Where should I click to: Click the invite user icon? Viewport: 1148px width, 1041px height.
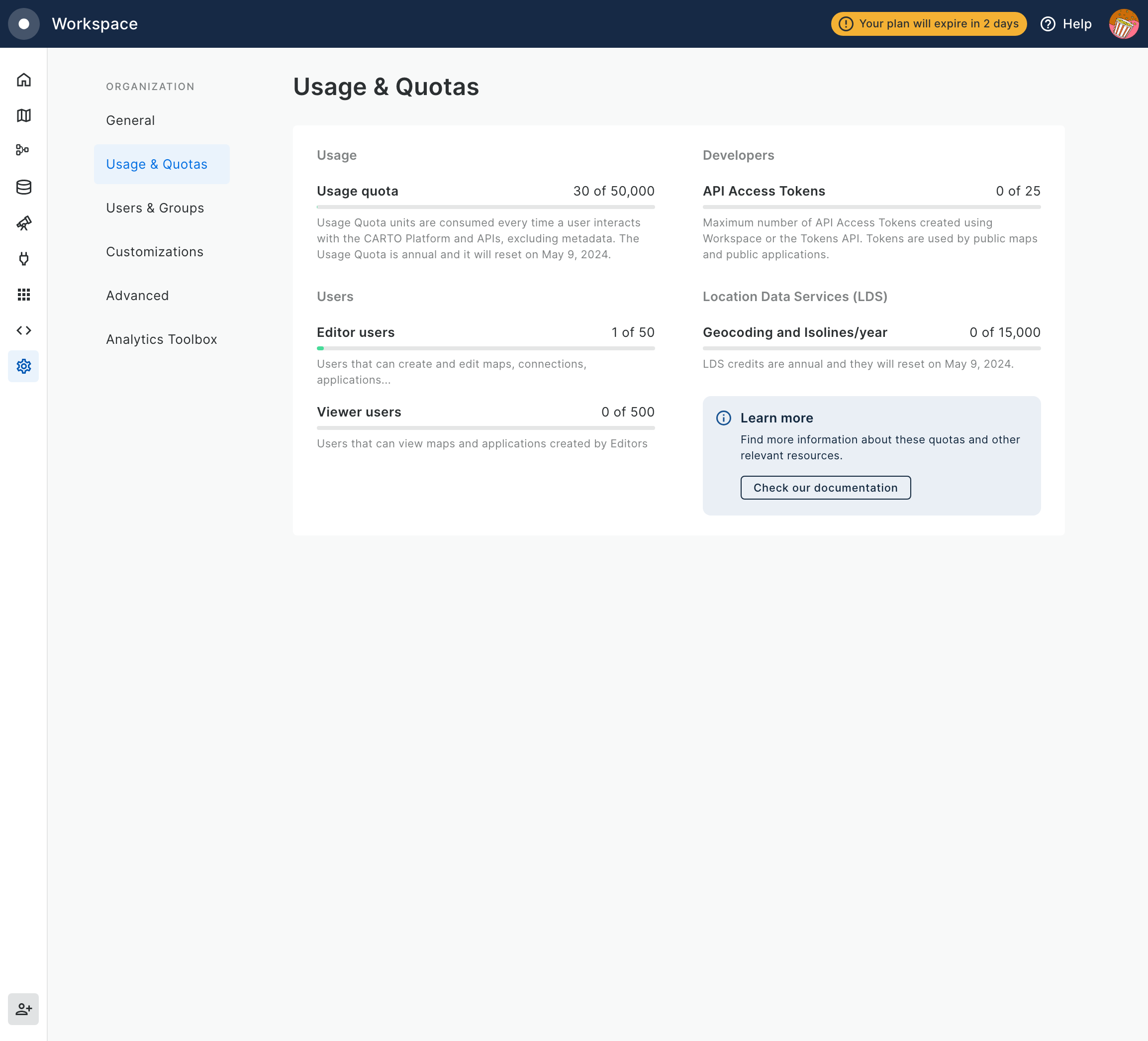pos(23,1009)
